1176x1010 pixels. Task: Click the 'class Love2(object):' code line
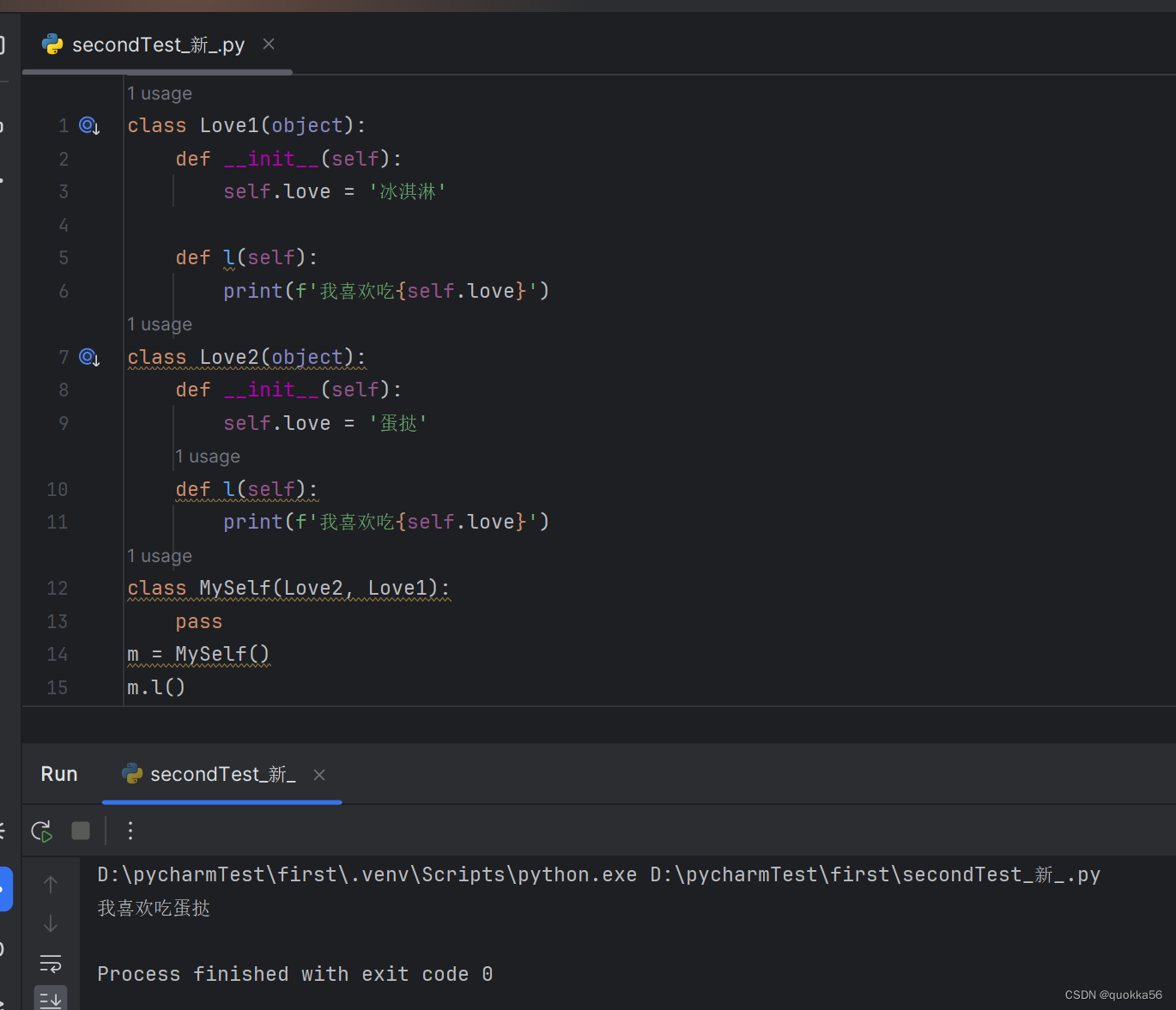point(247,357)
